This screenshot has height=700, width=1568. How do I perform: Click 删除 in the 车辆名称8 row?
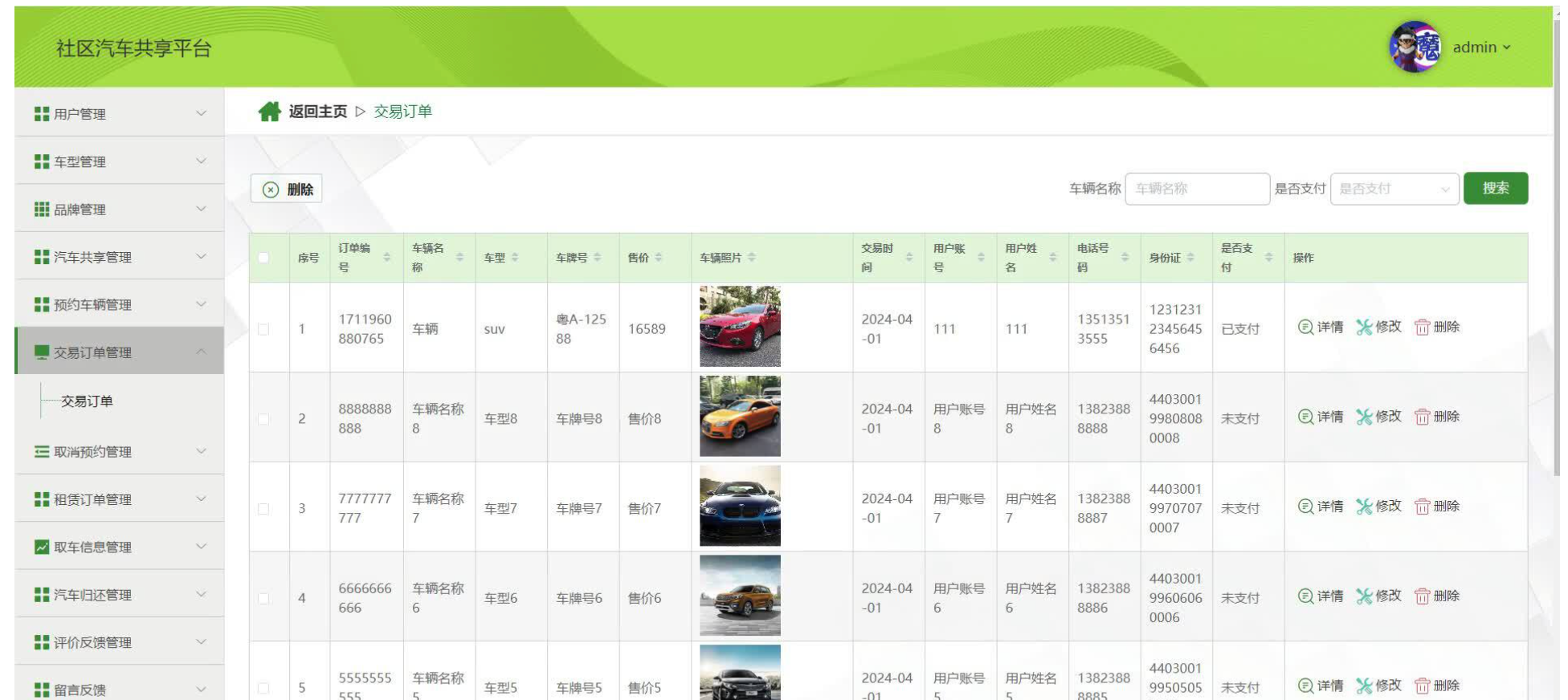pos(1437,417)
